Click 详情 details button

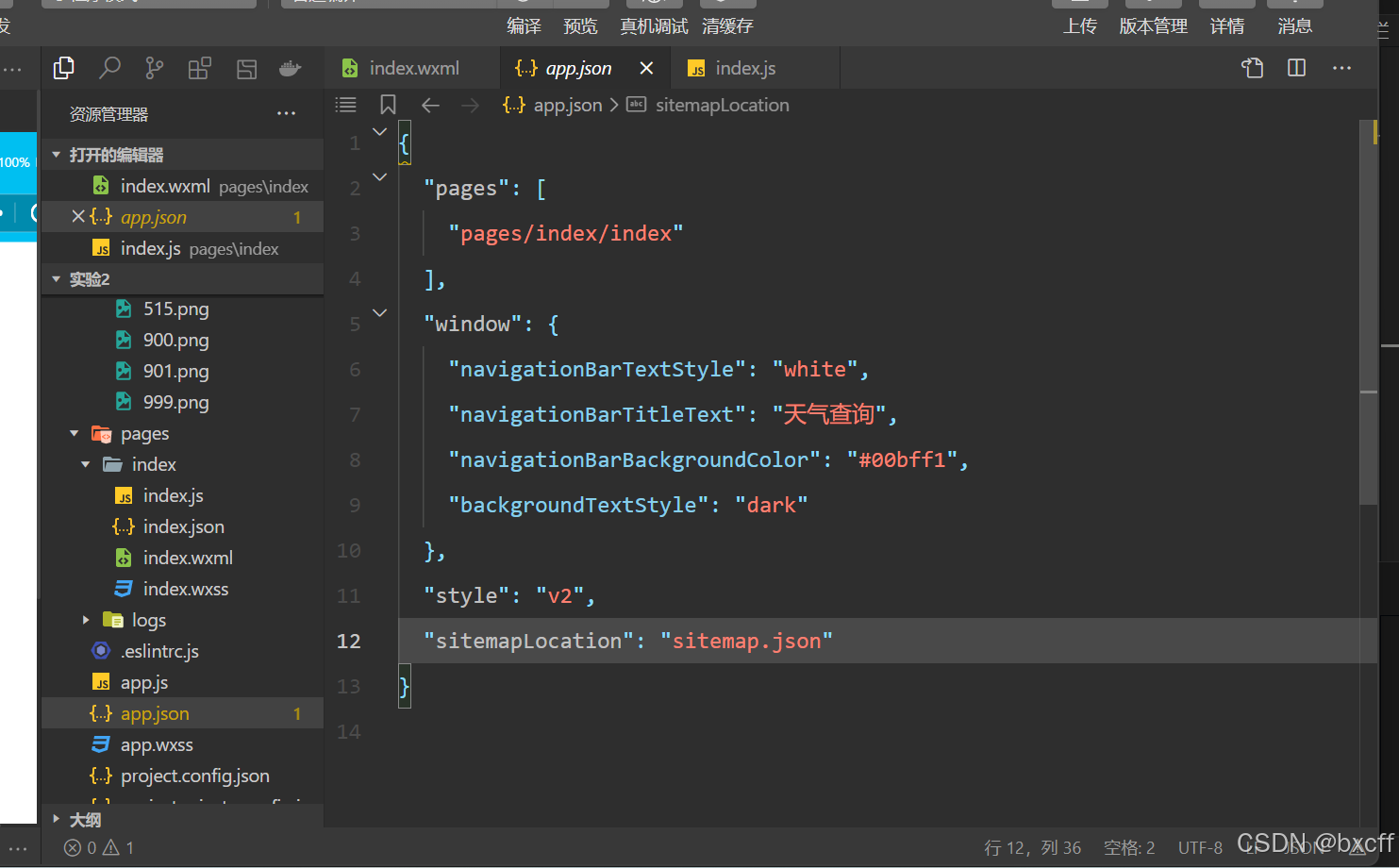[1226, 26]
